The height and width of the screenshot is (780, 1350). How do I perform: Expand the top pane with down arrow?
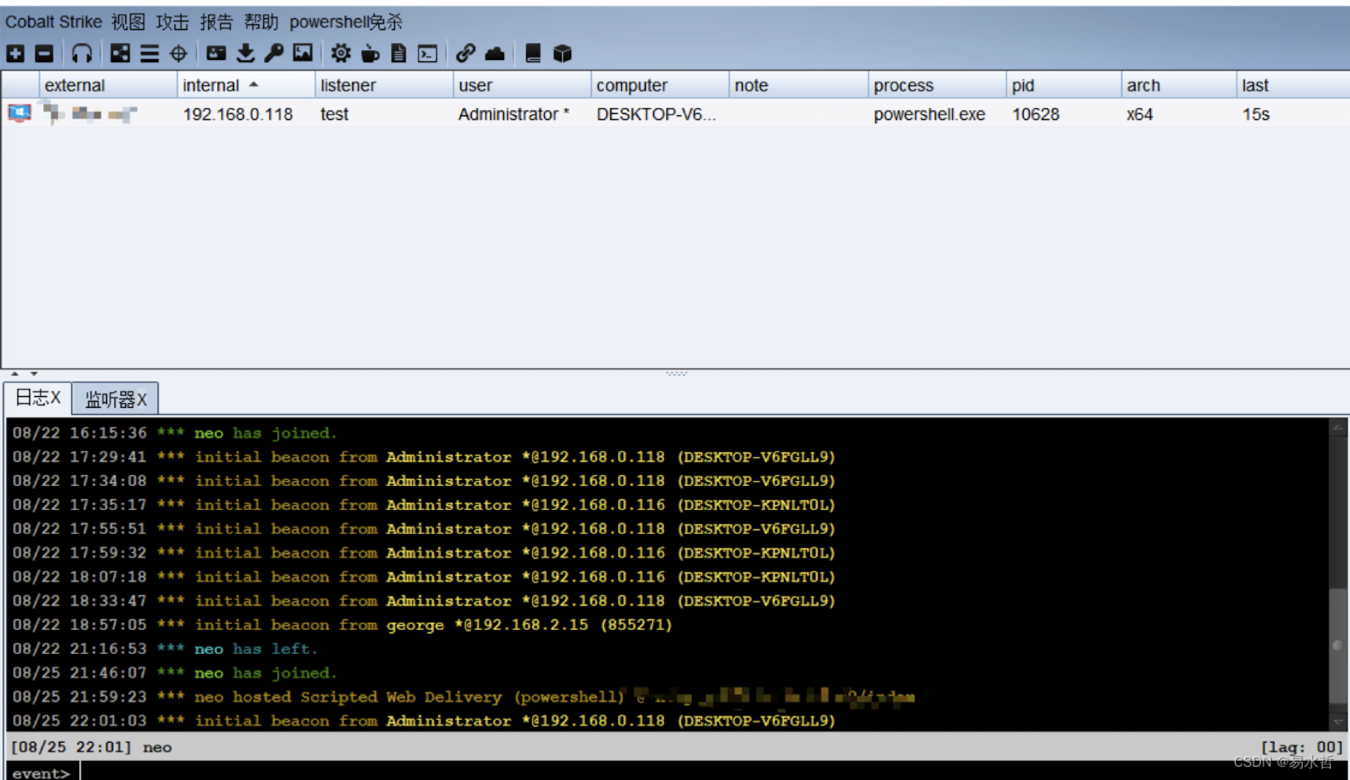(x=34, y=374)
